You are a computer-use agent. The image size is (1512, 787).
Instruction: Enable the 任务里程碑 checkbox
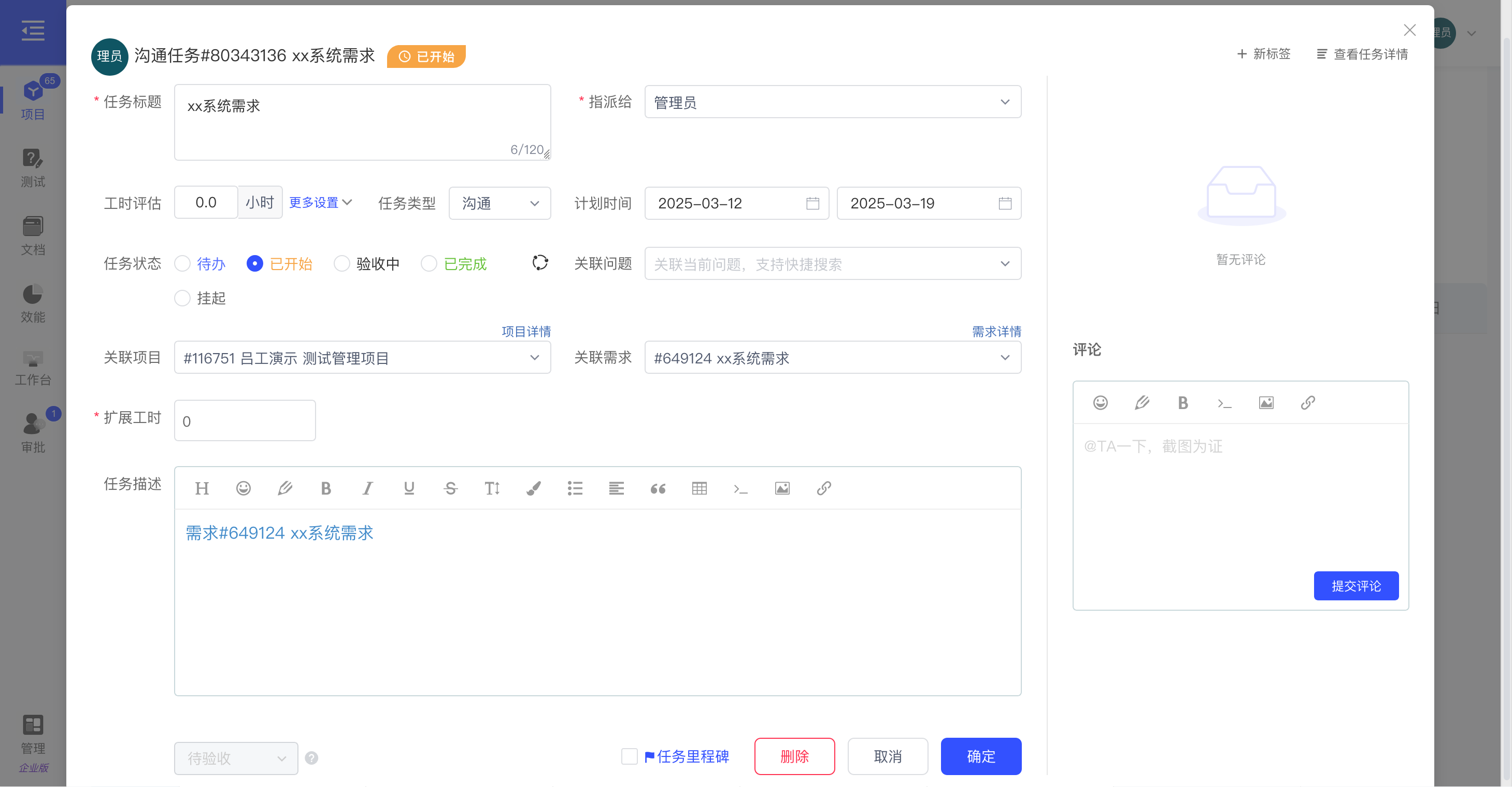pos(629,756)
